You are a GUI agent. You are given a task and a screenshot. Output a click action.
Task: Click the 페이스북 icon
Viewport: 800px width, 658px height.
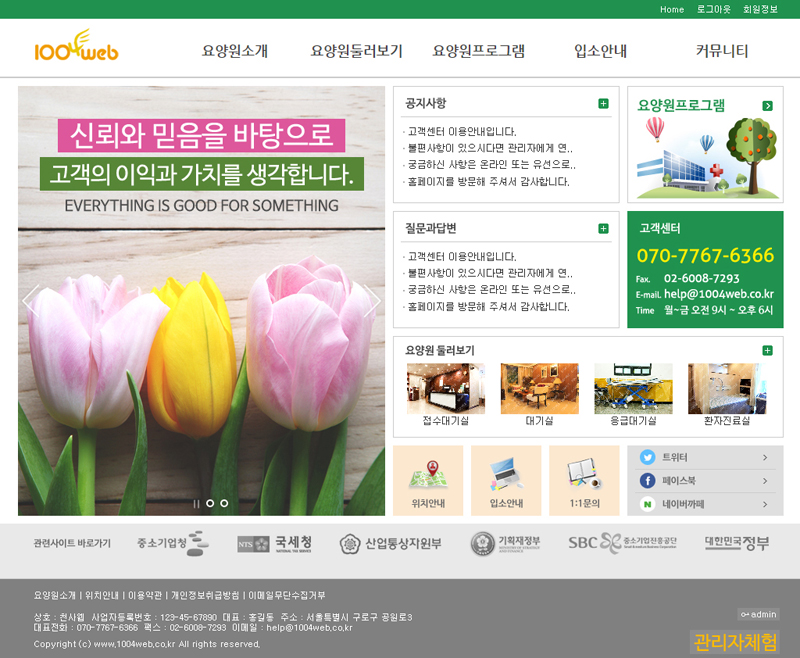point(647,481)
